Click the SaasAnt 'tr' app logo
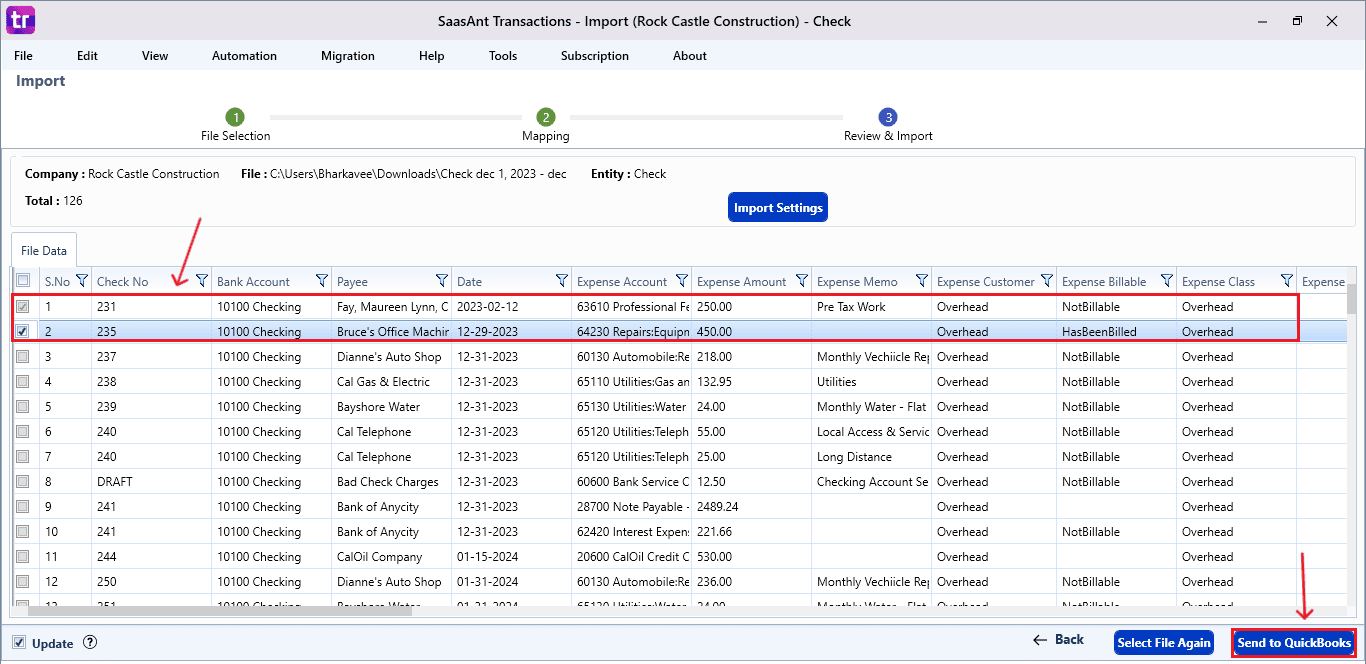Image resolution: width=1366 pixels, height=664 pixels. (x=20, y=20)
